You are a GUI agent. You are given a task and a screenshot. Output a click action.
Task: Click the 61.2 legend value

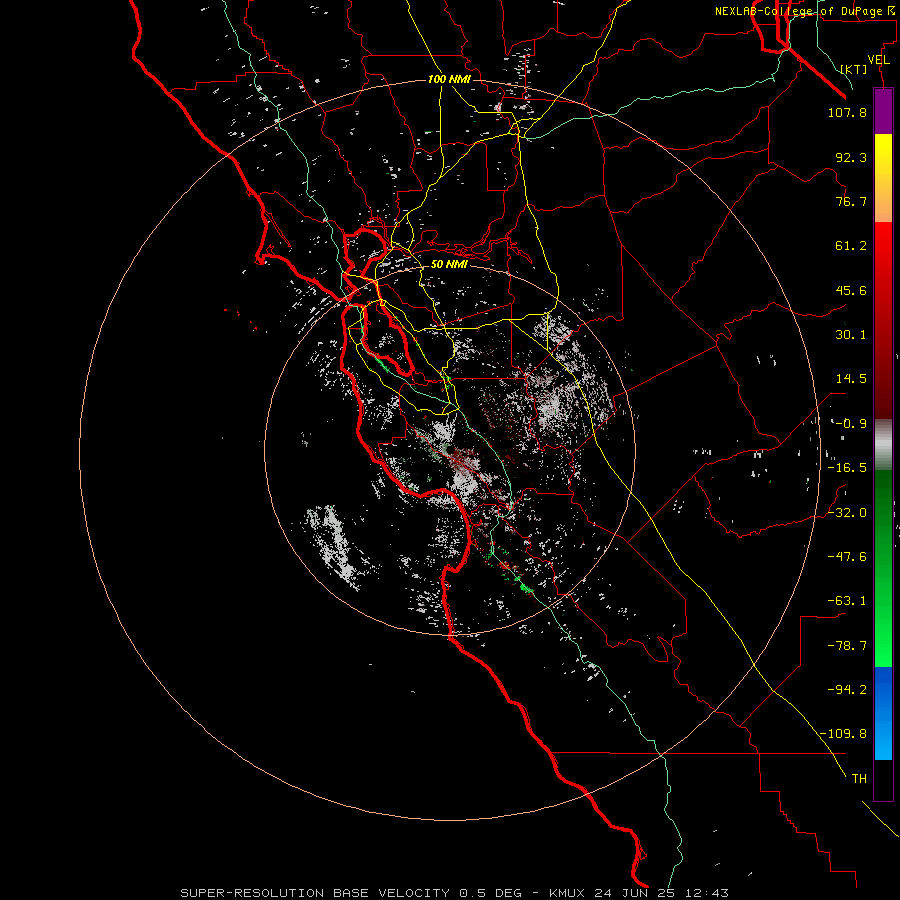coord(851,246)
